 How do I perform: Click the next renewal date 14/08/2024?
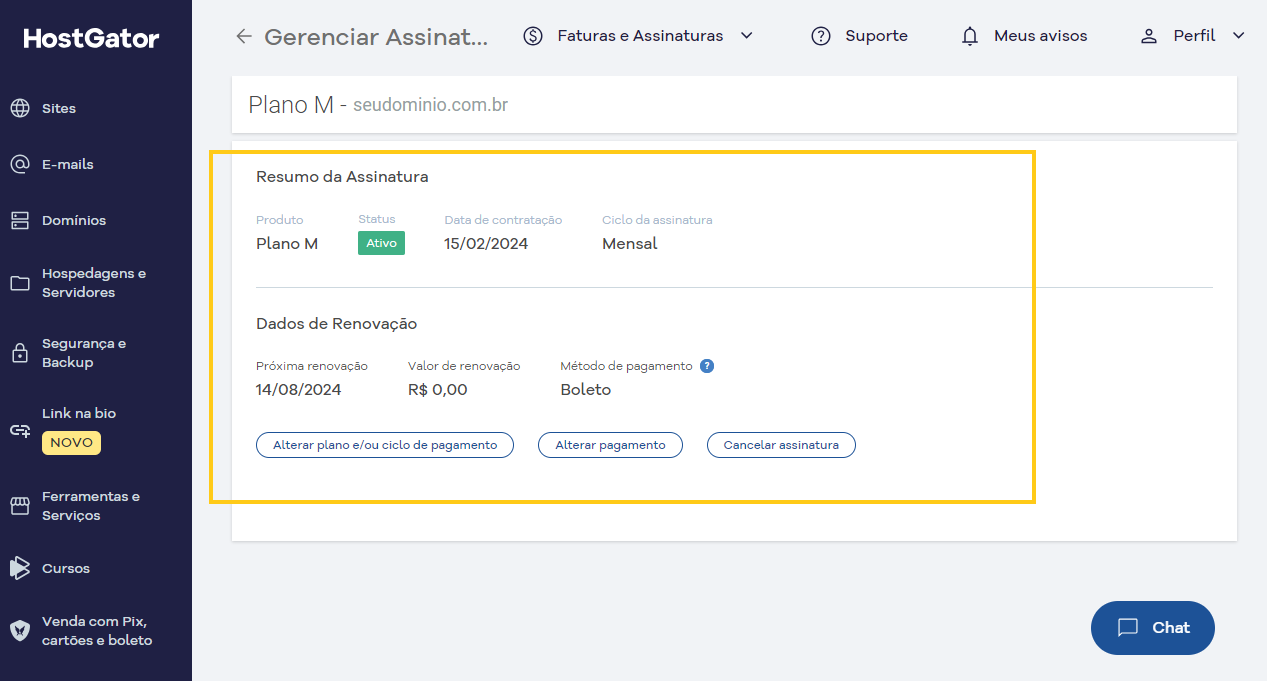click(x=299, y=389)
